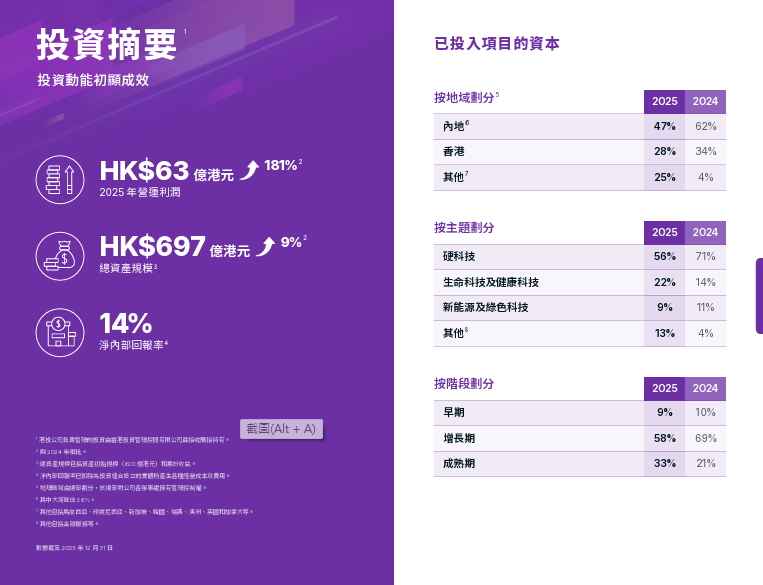Click the money bag icon beside HK$697
763x585 pixels.
60,256
